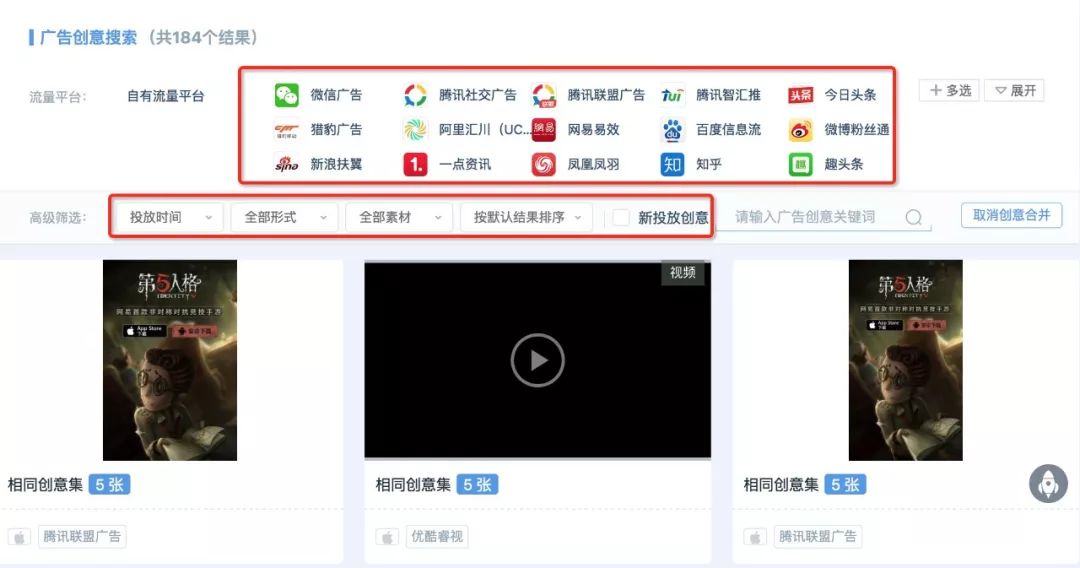Select the WeChat ads (微信广告) icon
Viewport: 1080px width, 568px height.
point(287,95)
